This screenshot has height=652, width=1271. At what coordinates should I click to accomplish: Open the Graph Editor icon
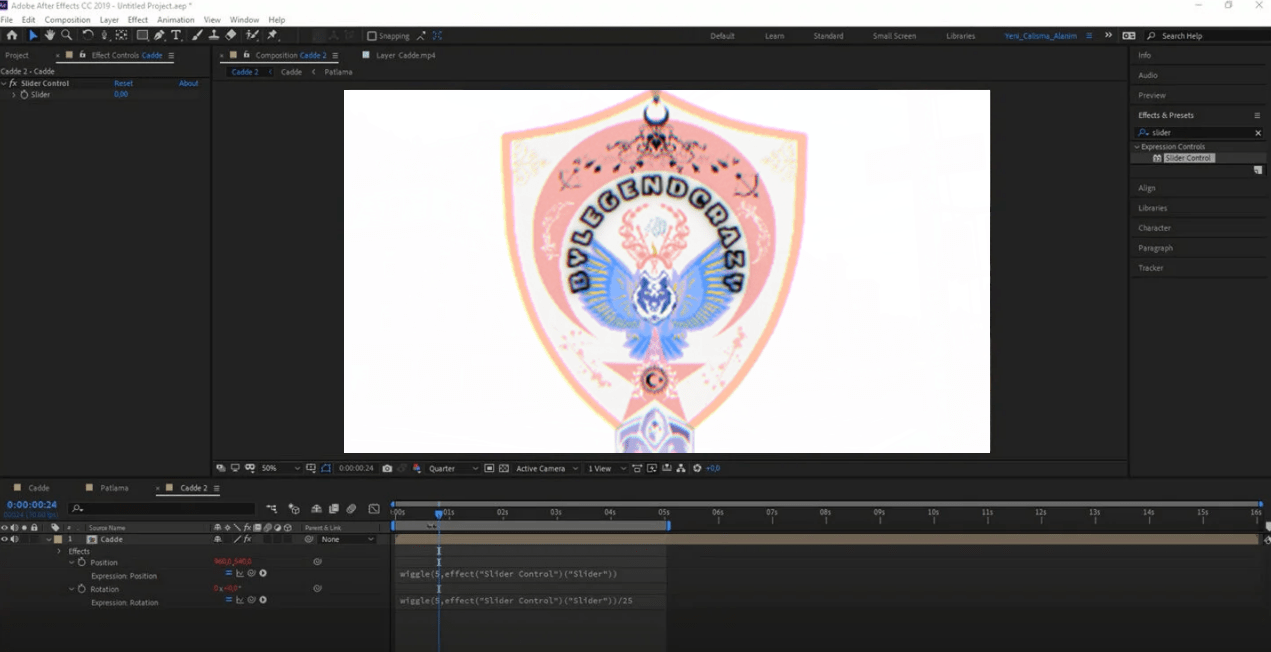(x=374, y=509)
